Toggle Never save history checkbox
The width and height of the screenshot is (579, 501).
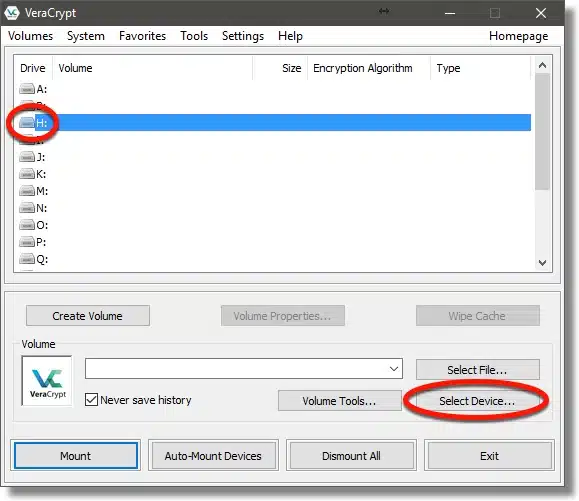tap(91, 400)
